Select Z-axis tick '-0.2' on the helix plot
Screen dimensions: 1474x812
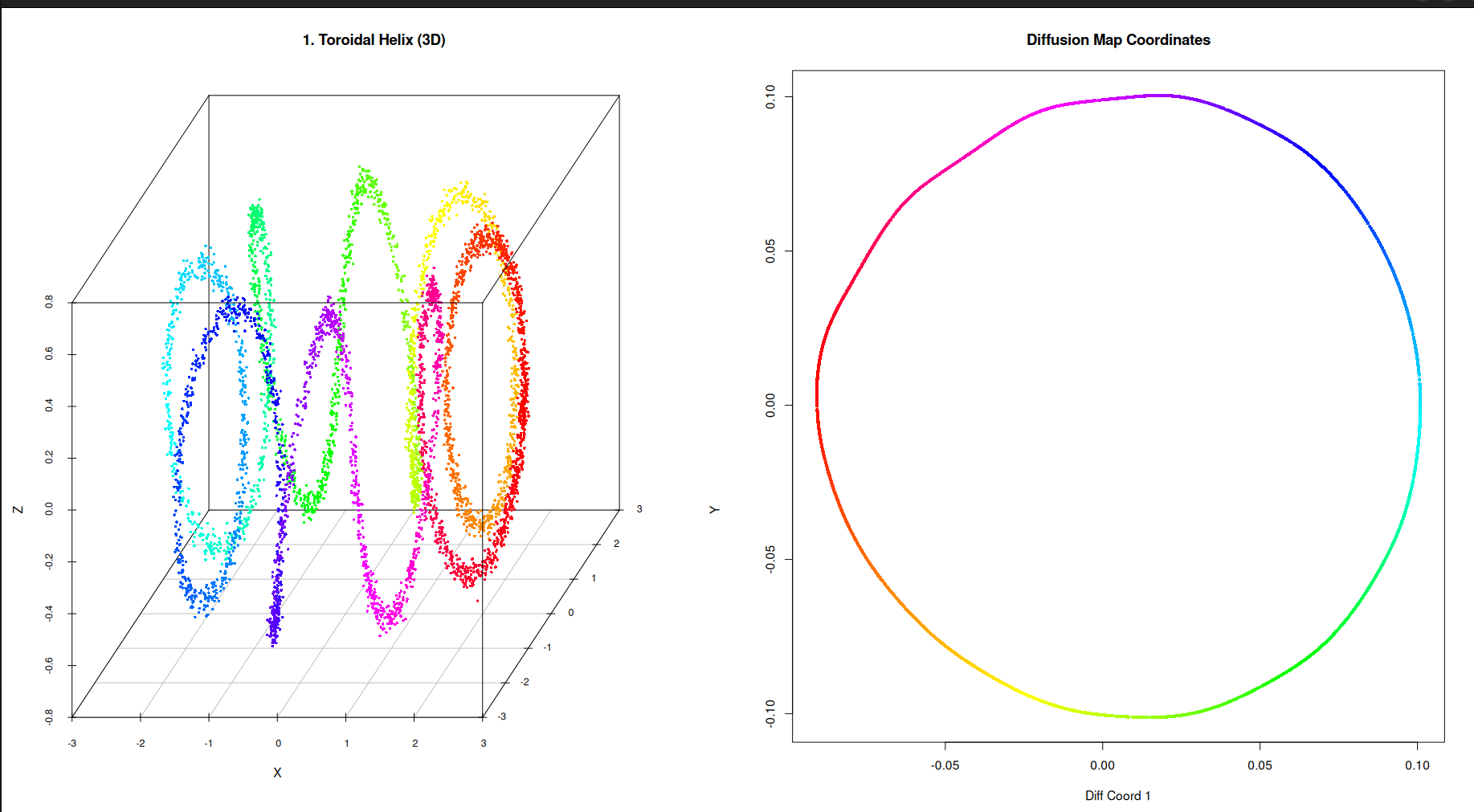pos(50,561)
